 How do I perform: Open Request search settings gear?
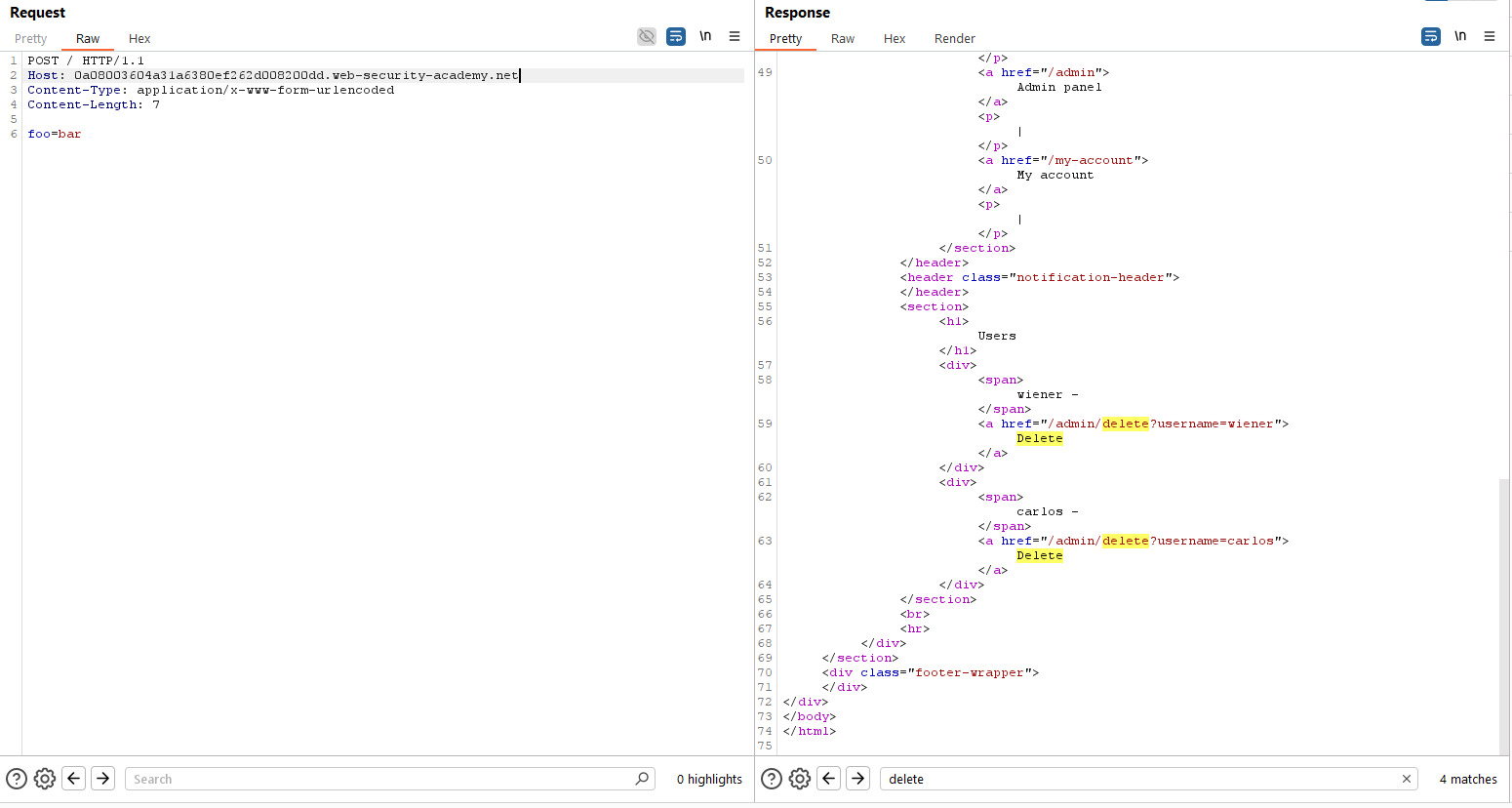45,779
